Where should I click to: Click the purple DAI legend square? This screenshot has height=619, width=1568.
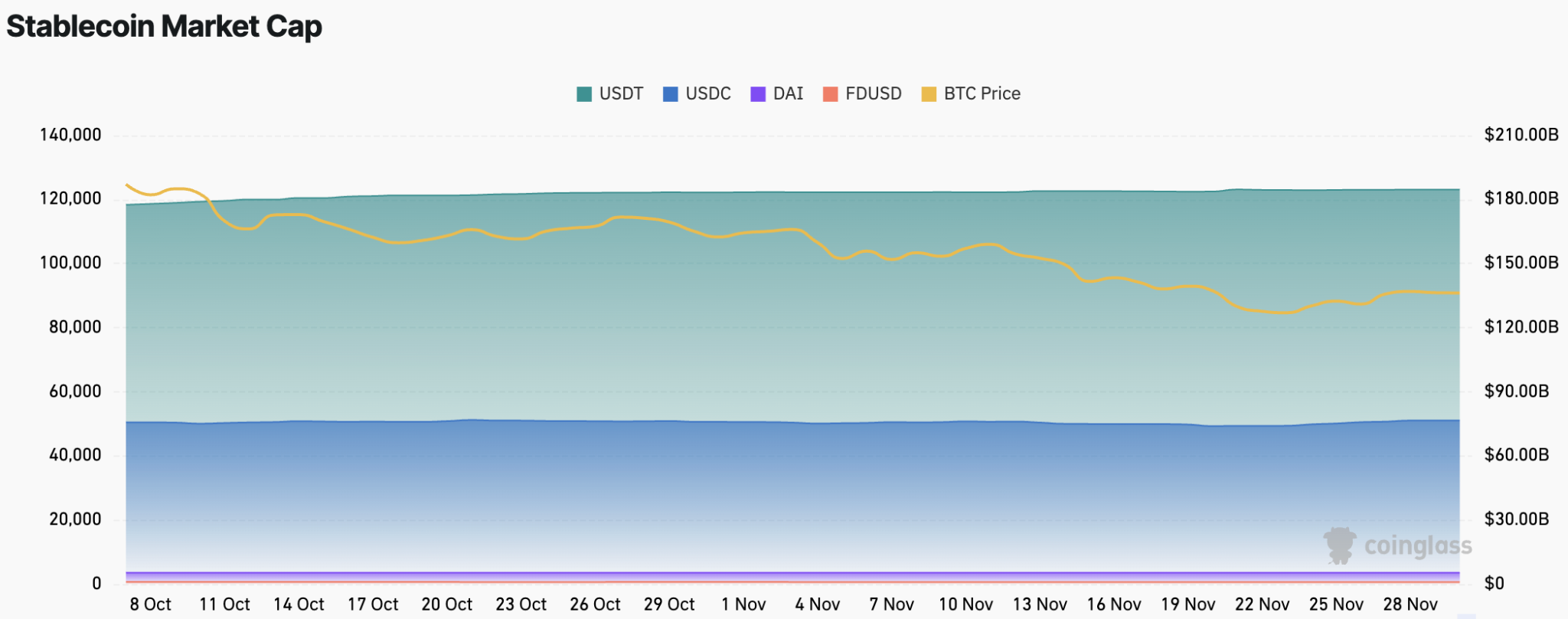click(x=758, y=94)
